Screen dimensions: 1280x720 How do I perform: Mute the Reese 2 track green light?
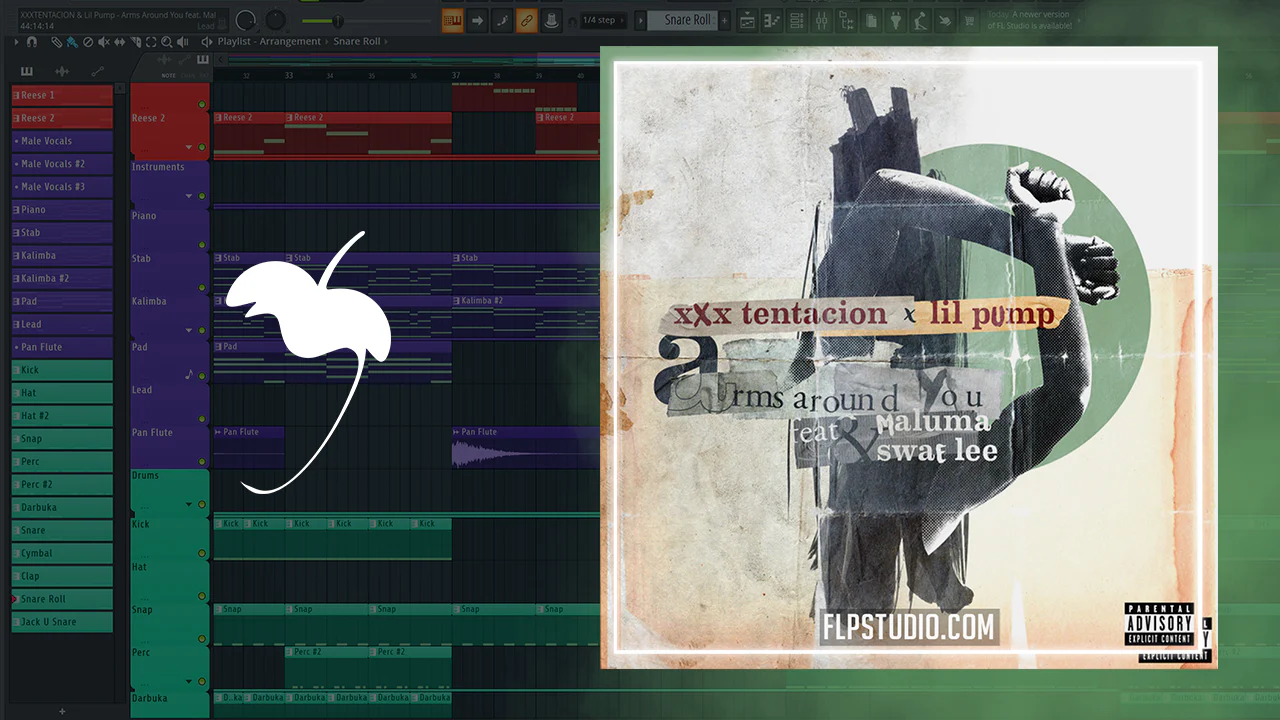[x=202, y=147]
